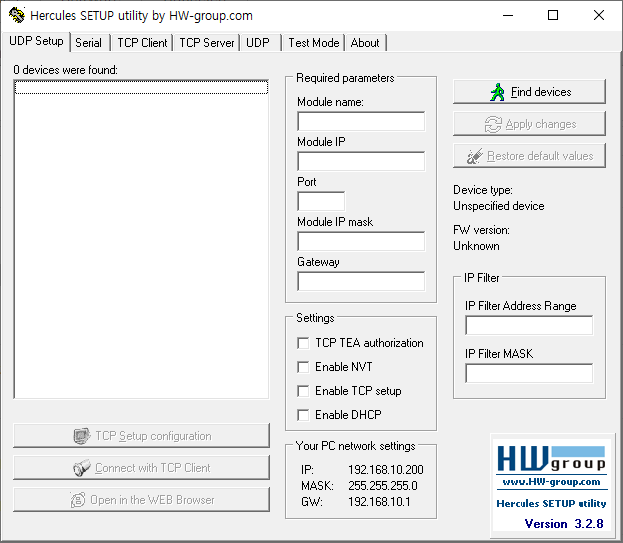Click the Gateway input field

tap(361, 281)
